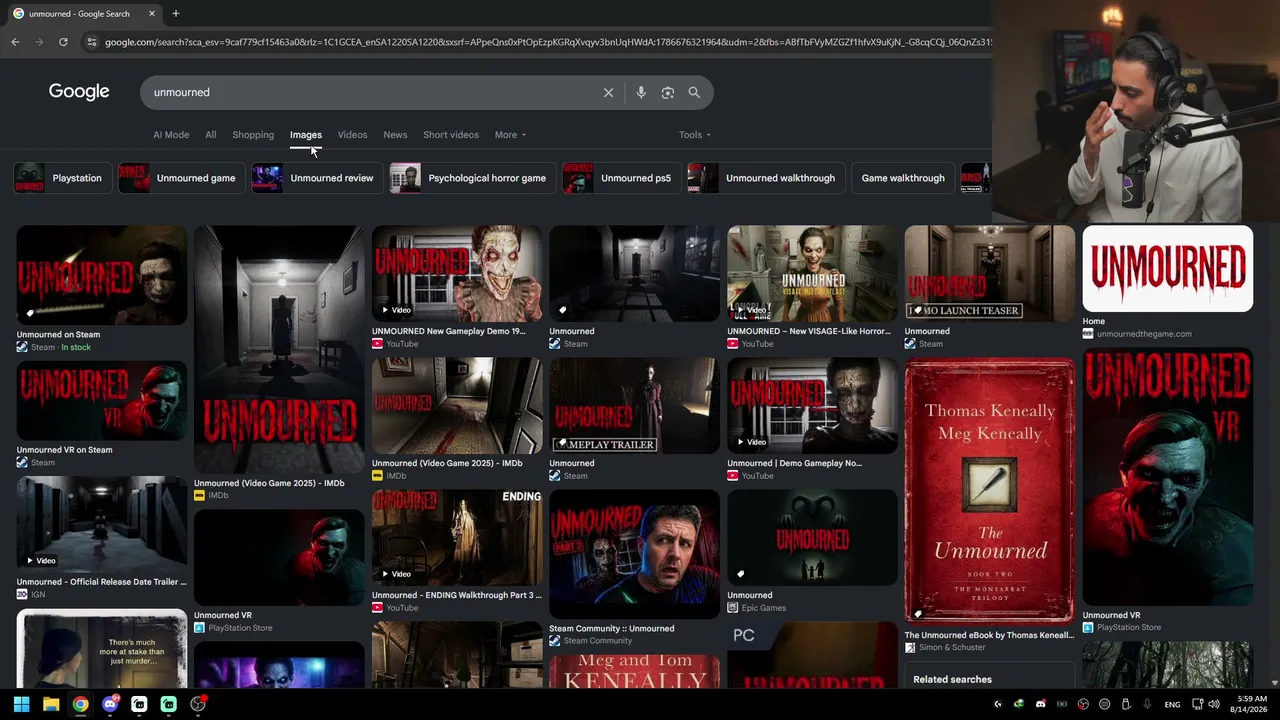
Task: Start voice search with the microphone icon
Action: [641, 92]
